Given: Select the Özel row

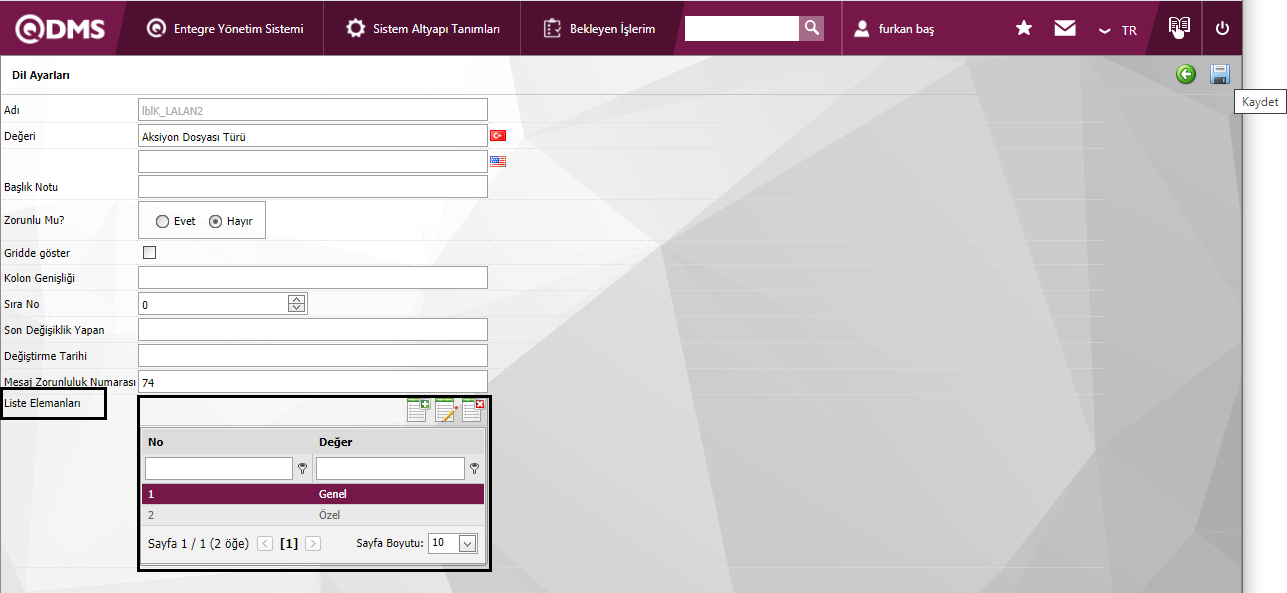Looking at the screenshot, I should tap(313, 515).
